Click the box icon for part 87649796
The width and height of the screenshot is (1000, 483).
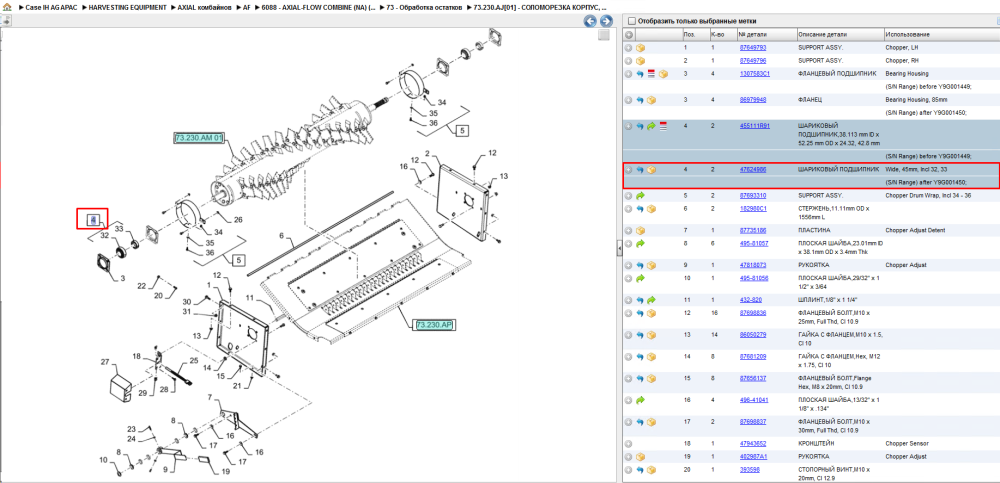[640, 61]
